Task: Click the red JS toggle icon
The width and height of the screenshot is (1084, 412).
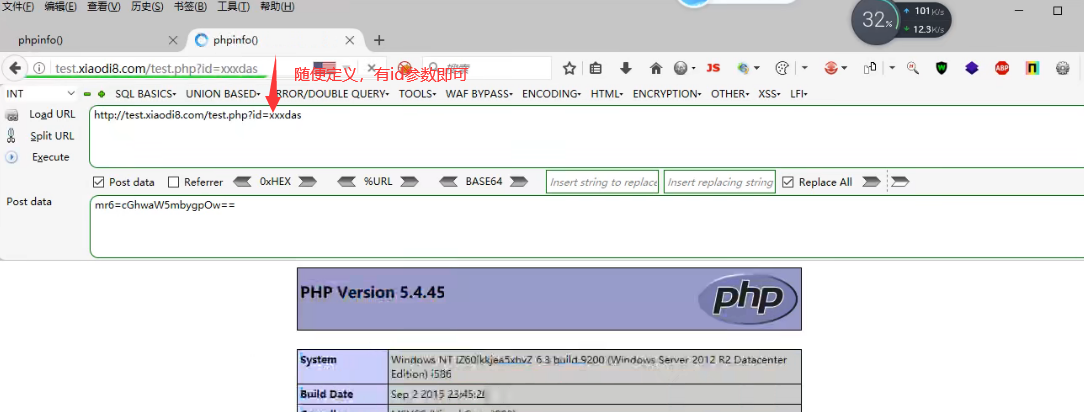Action: 713,68
